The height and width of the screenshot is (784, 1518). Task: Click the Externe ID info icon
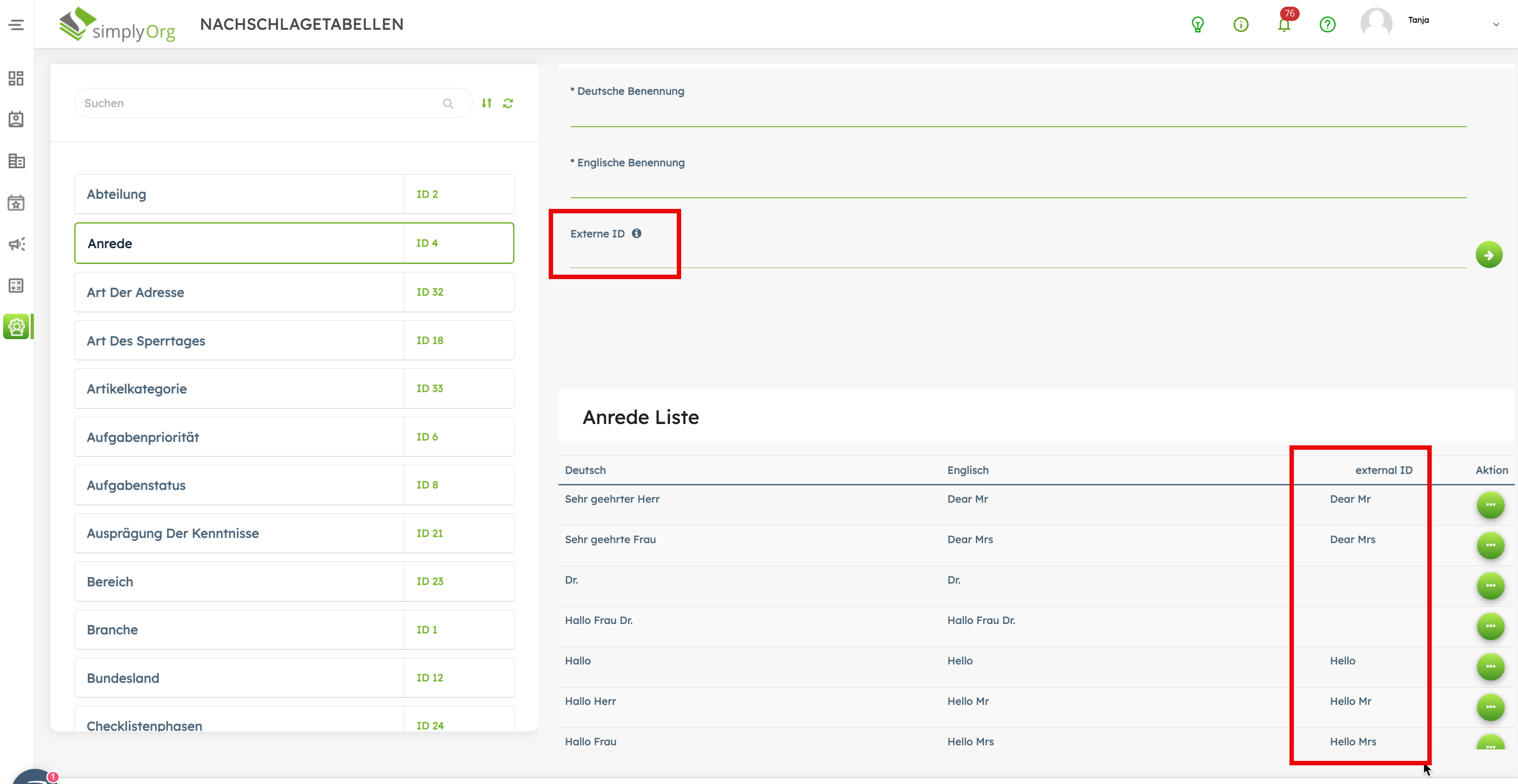(x=636, y=233)
